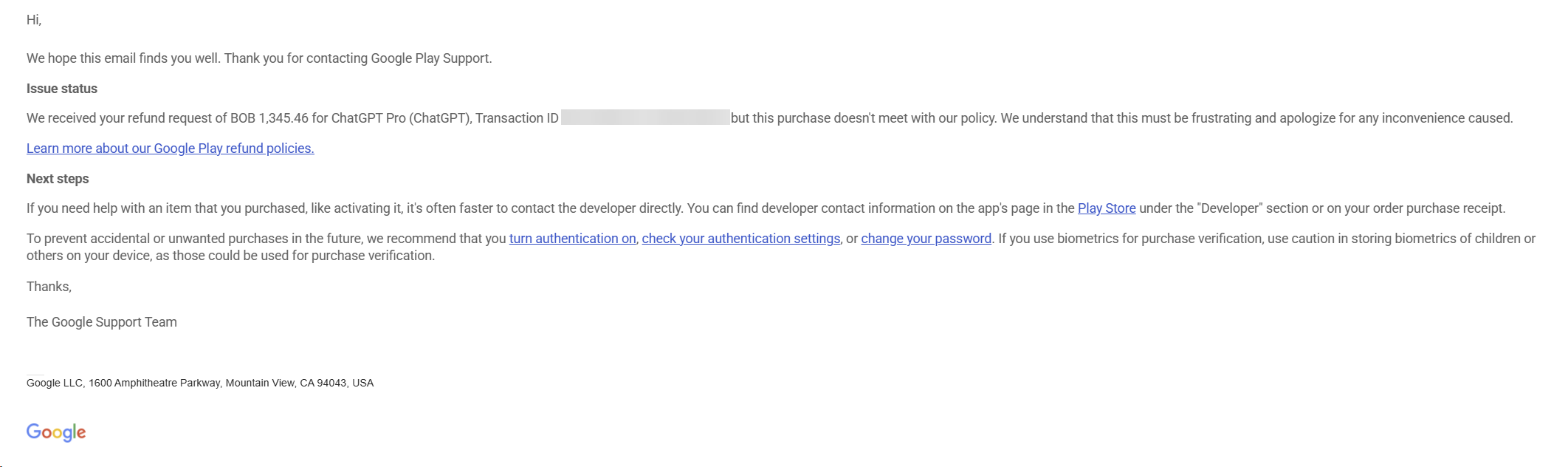Click the Google logo at the bottom
Screen dimensions: 1568x467
point(56,432)
